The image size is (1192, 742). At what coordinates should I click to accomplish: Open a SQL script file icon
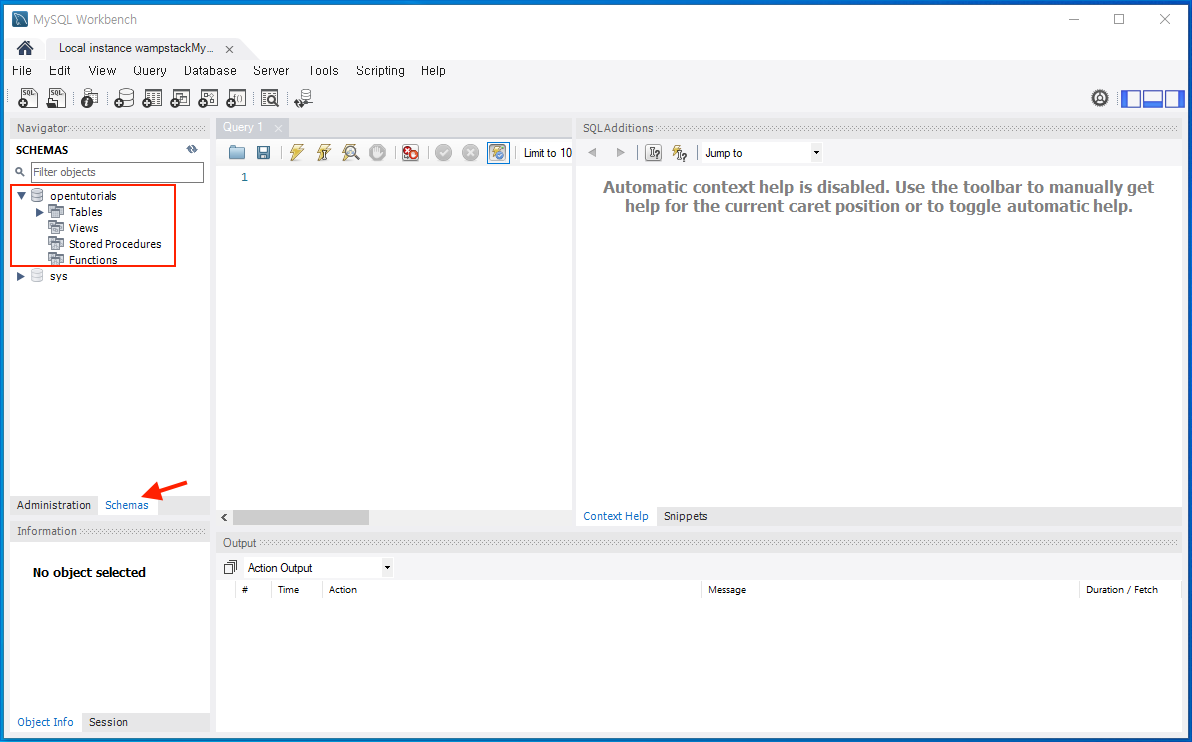[x=56, y=98]
